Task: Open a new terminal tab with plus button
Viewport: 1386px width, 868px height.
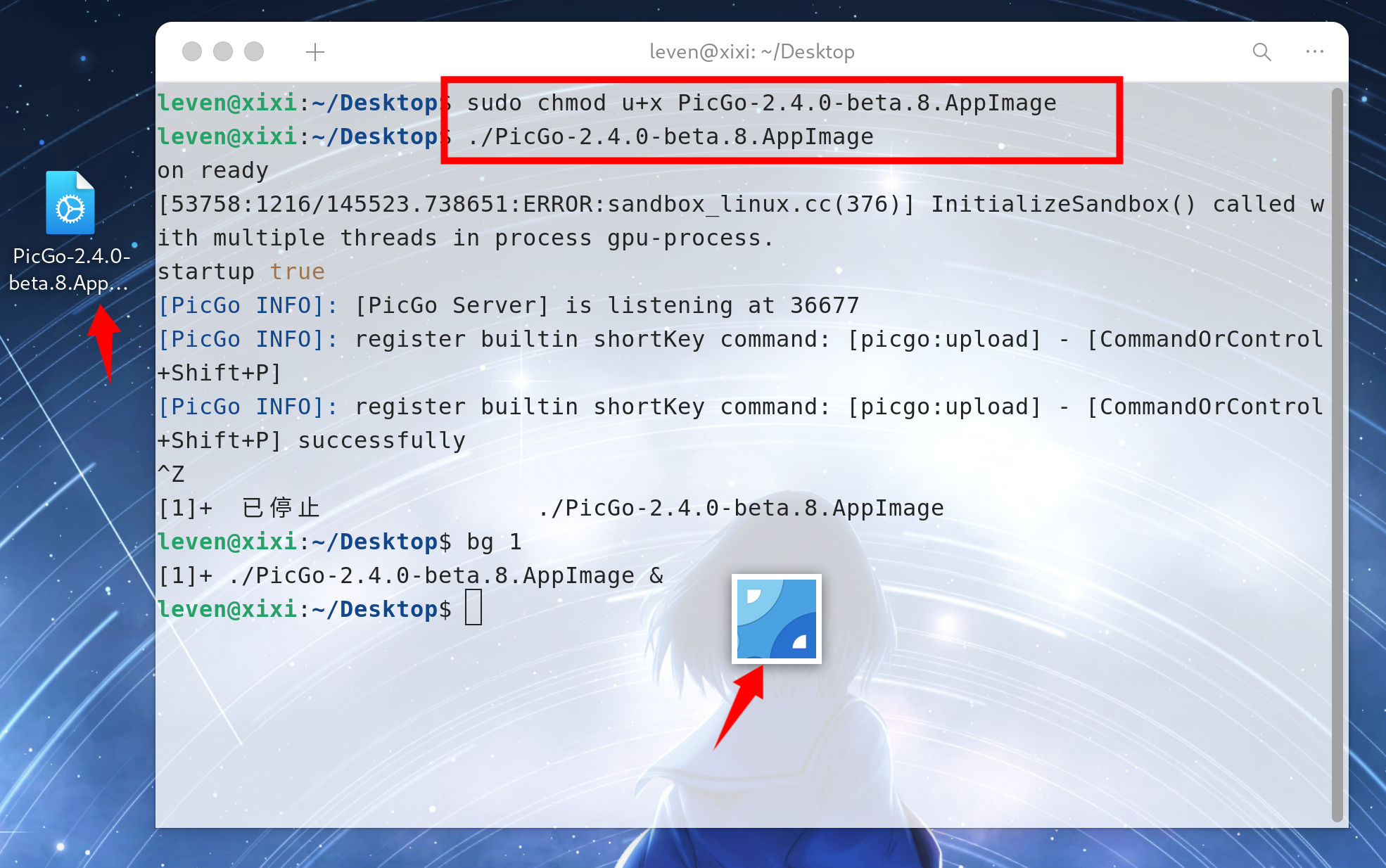Action: point(315,52)
